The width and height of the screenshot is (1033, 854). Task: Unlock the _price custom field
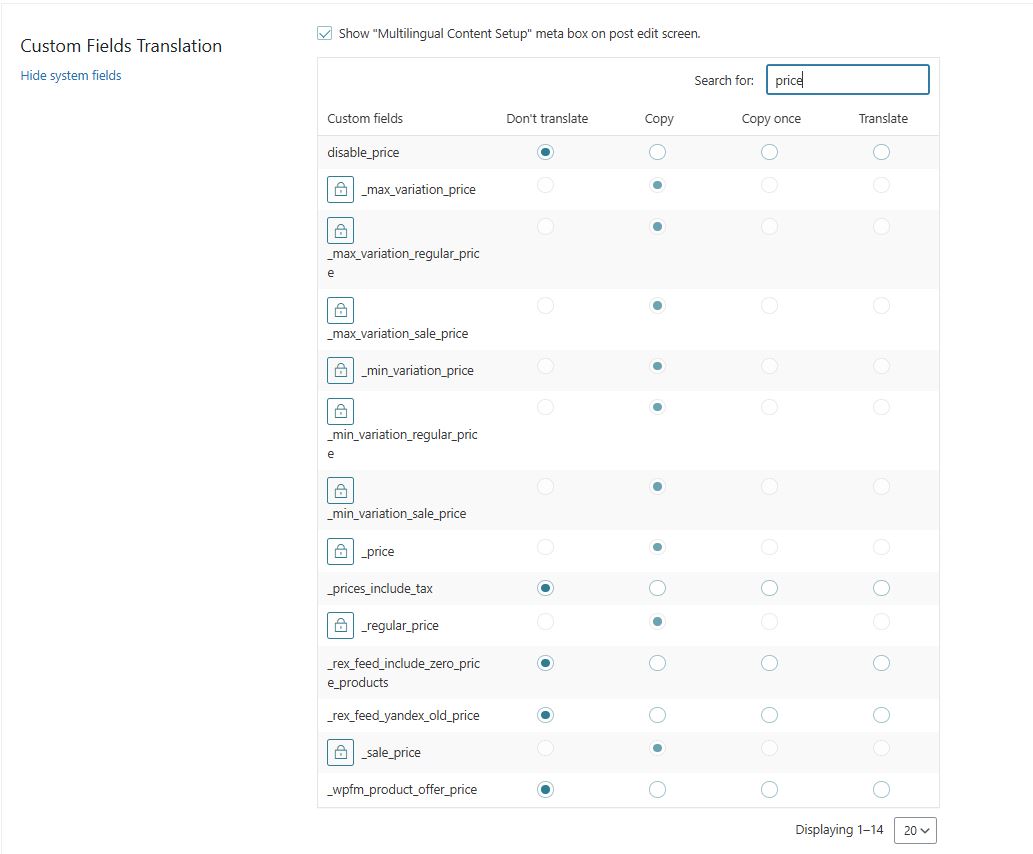(341, 552)
